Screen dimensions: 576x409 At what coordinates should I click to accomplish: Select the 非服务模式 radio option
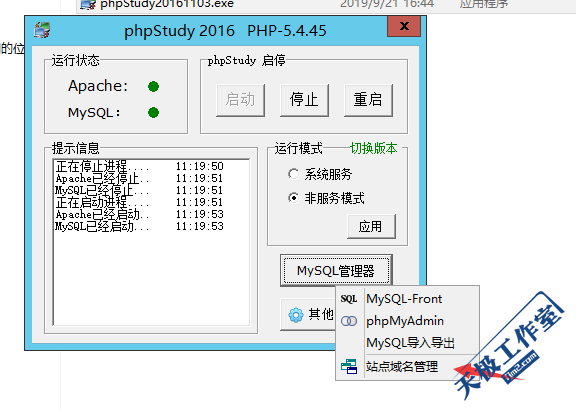pos(293,198)
